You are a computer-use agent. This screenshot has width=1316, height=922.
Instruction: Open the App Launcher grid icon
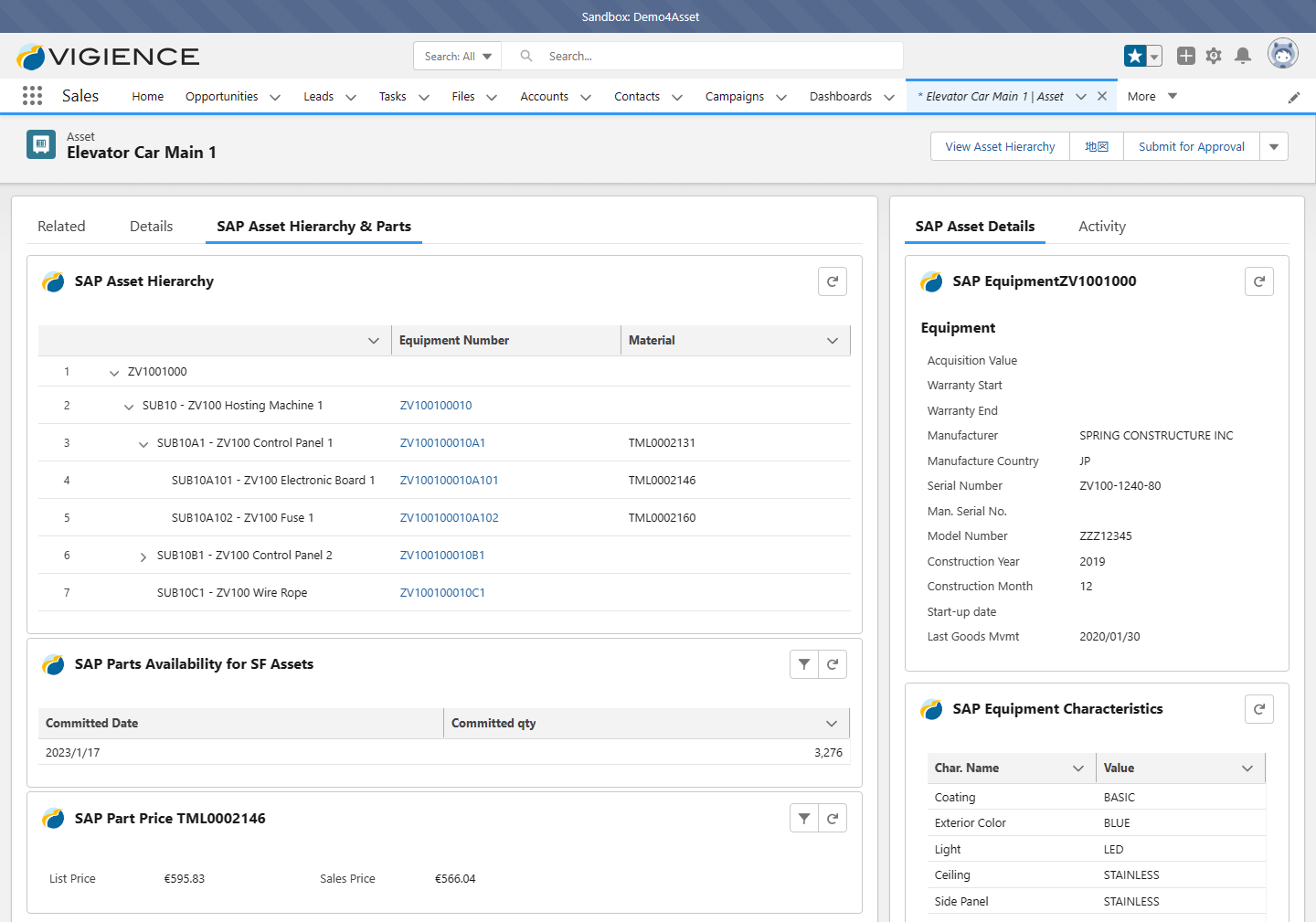click(32, 96)
